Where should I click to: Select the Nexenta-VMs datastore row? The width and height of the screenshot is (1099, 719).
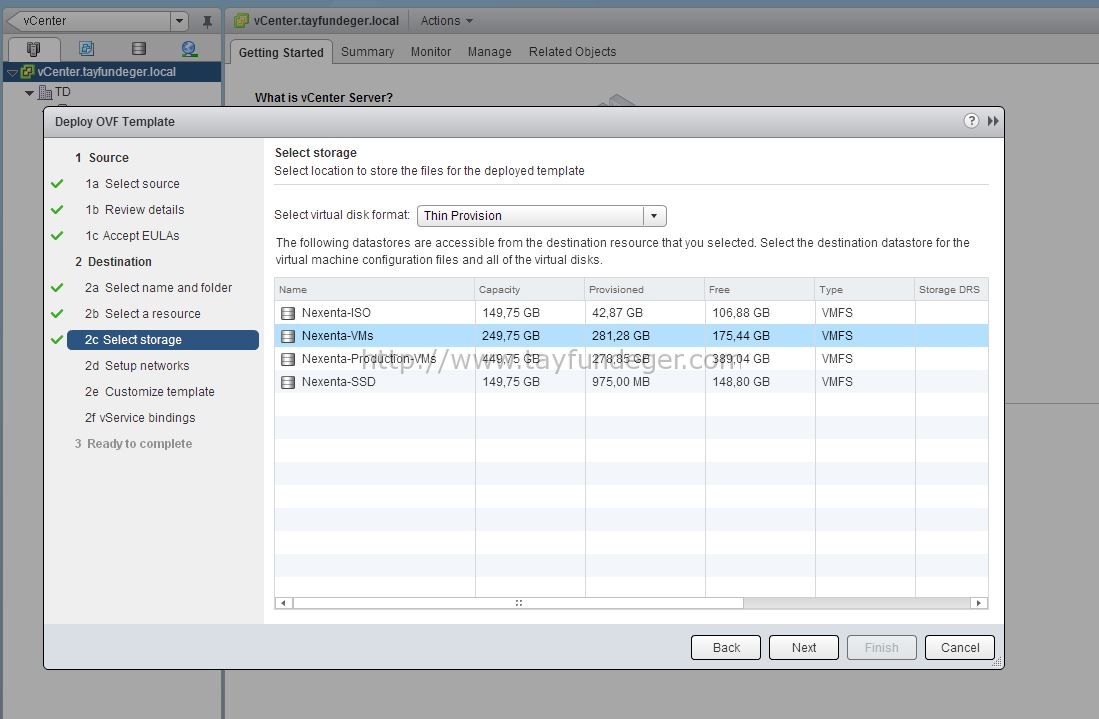pyautogui.click(x=632, y=336)
